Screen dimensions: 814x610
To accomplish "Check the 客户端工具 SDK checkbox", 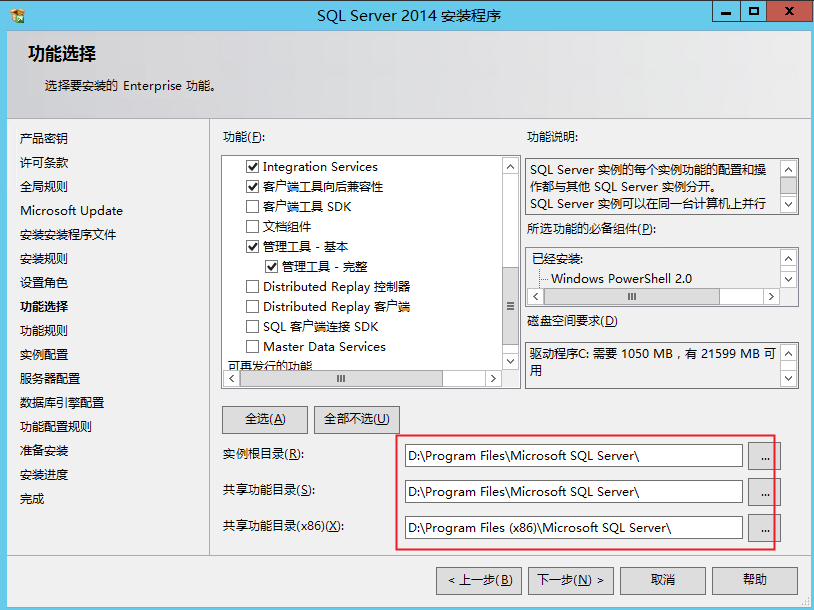I will [x=252, y=207].
